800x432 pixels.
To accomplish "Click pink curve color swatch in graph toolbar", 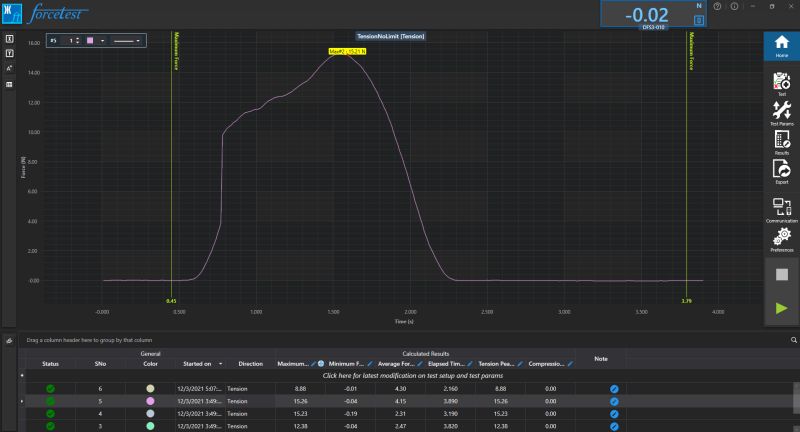I will (x=90, y=40).
